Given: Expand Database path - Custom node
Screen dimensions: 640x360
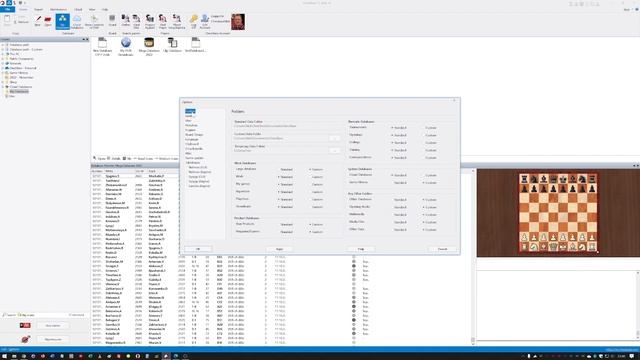Looking at the screenshot, I should tap(2, 49).
